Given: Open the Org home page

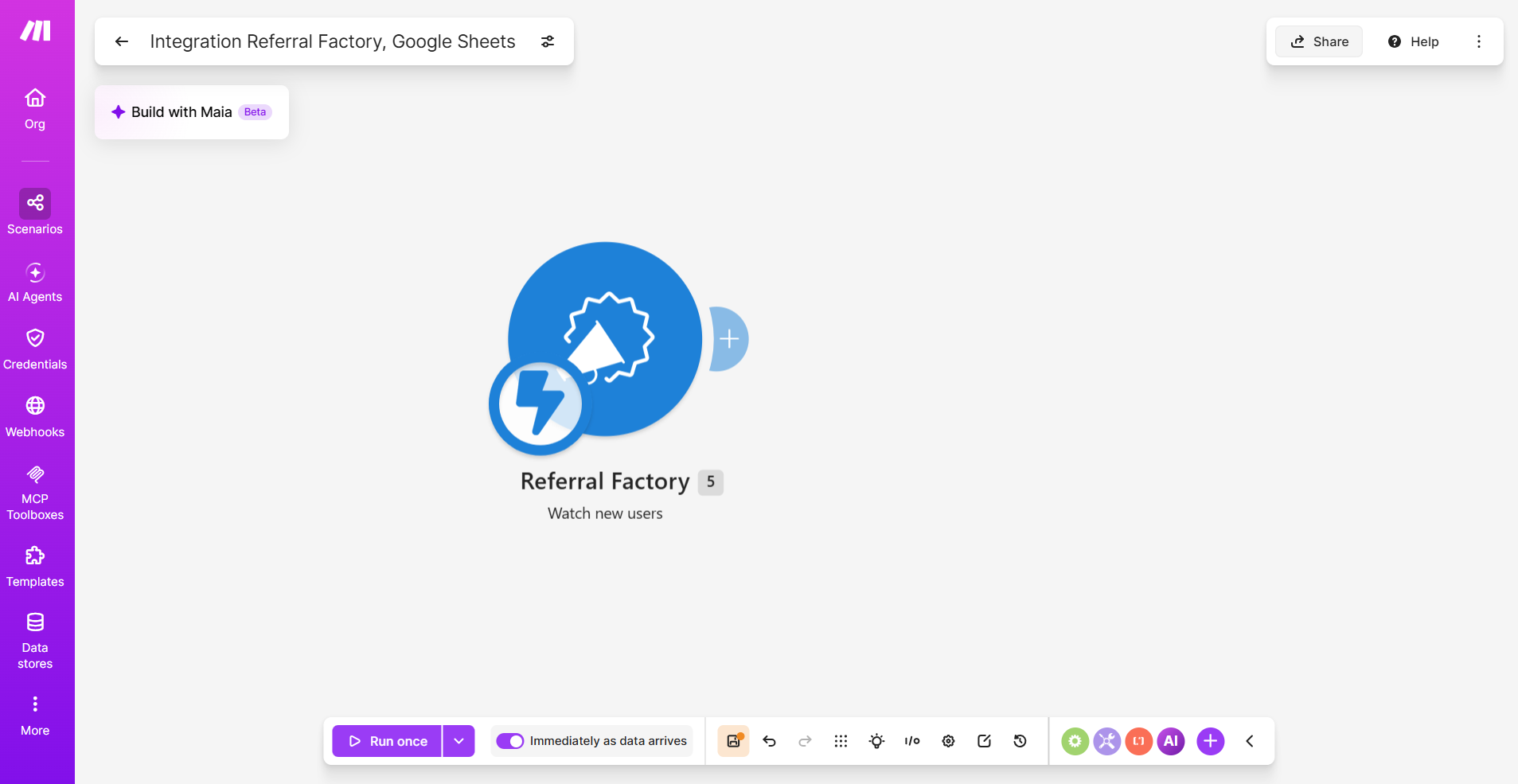Looking at the screenshot, I should [35, 108].
